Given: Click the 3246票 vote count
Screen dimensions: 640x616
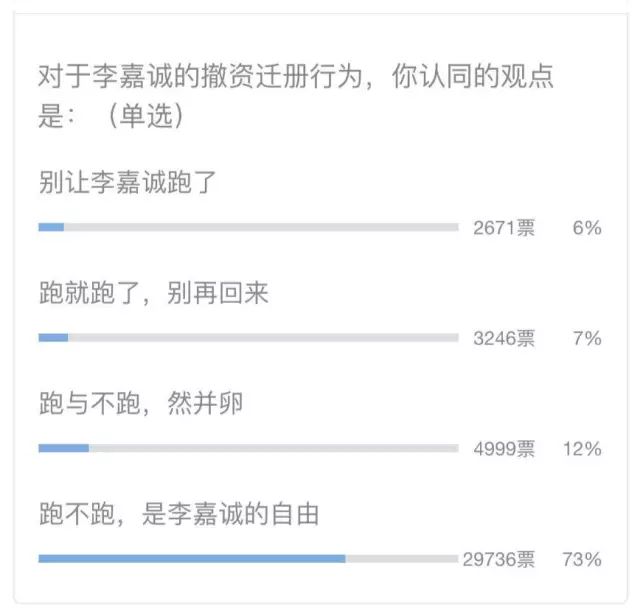Looking at the screenshot, I should (x=504, y=338).
